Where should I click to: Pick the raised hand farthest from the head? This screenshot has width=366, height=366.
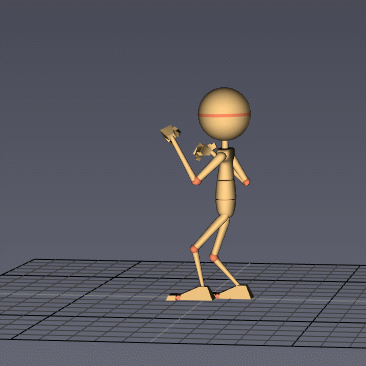tap(170, 133)
